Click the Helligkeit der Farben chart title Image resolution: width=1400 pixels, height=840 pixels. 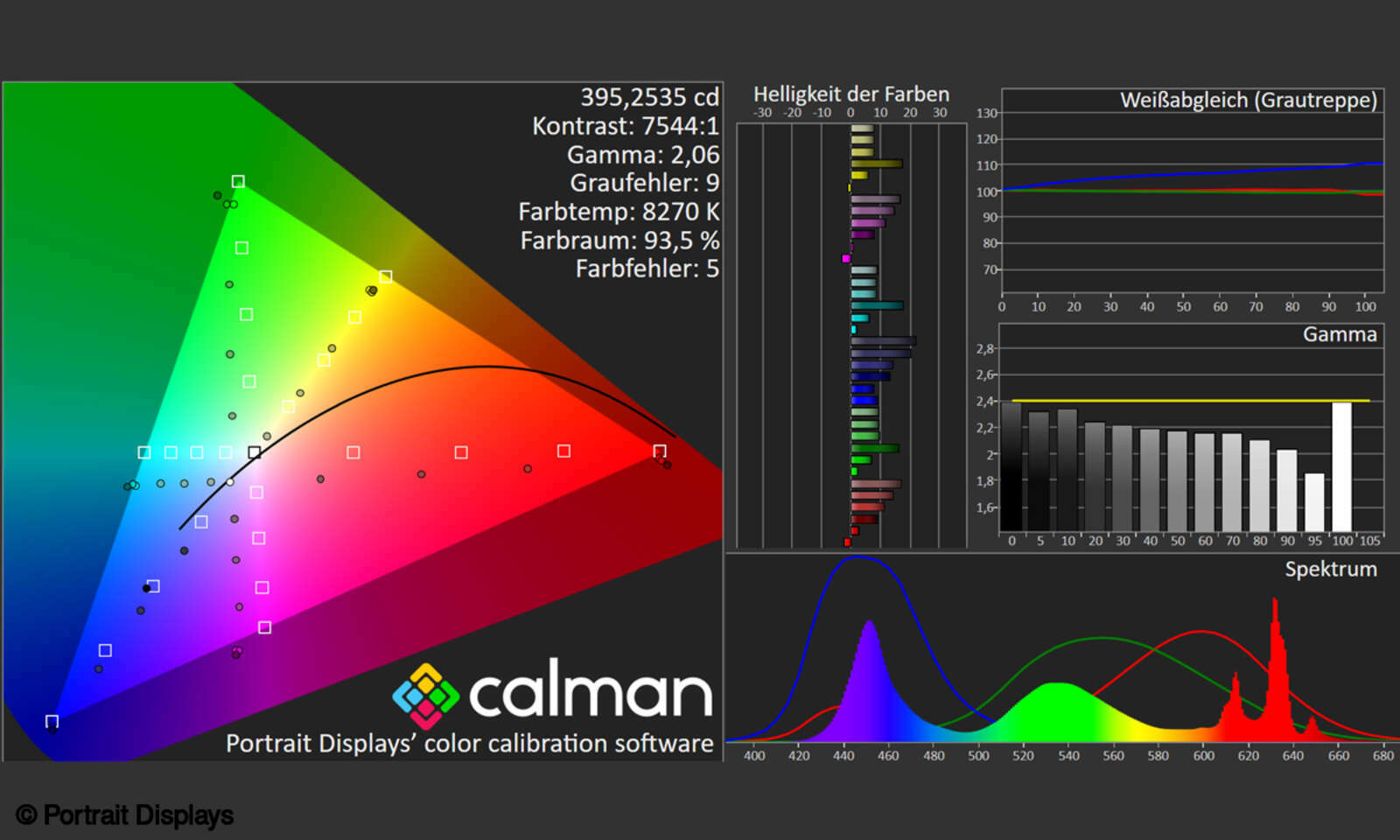850,94
